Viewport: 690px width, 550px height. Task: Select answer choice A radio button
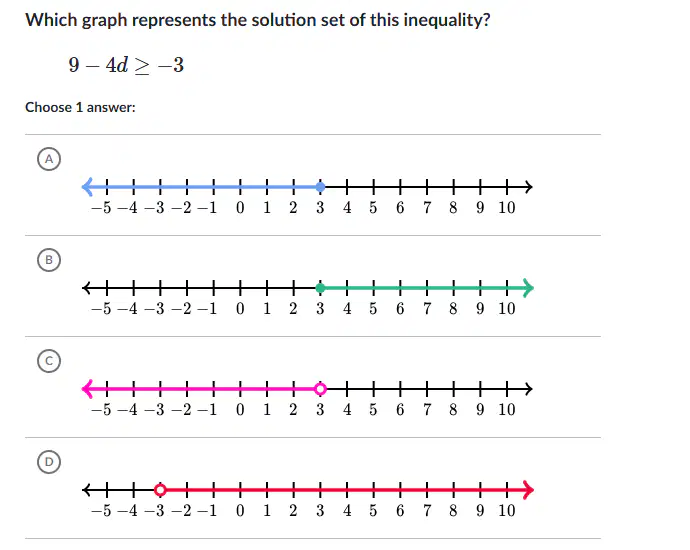pyautogui.click(x=49, y=159)
